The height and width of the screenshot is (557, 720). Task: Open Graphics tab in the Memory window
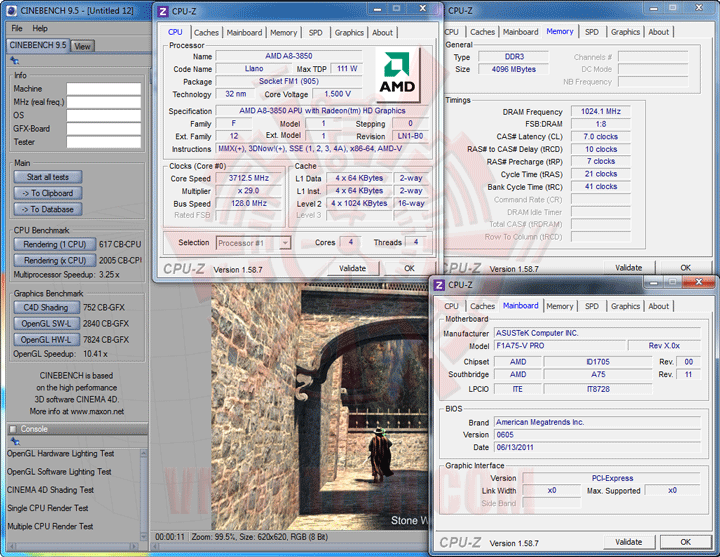[625, 32]
